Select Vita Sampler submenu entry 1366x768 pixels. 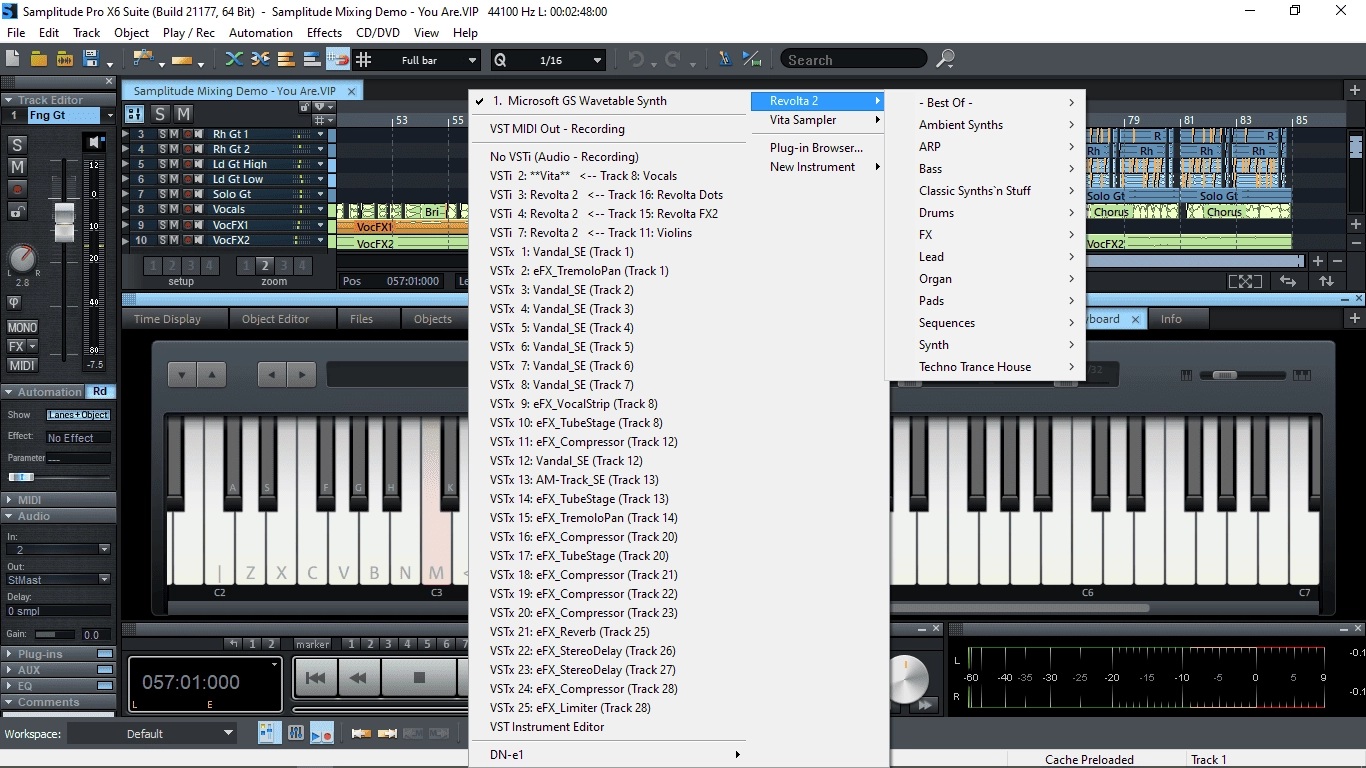pos(818,120)
